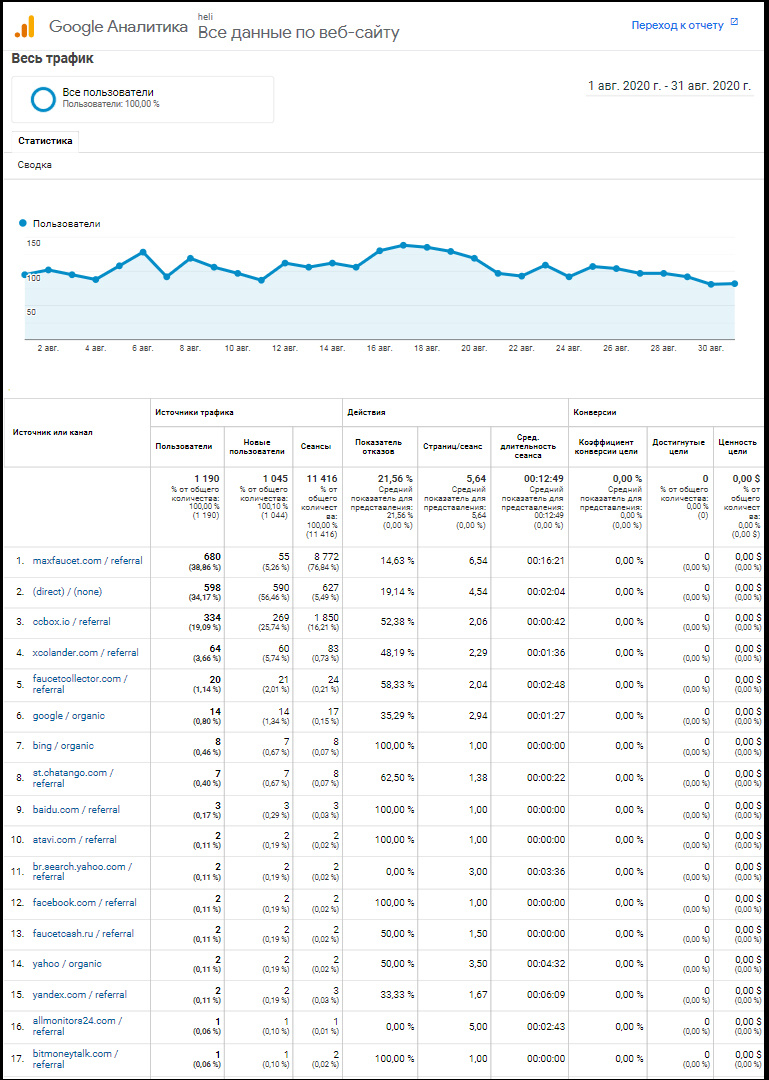Open the st.chatango.com / referral link
Viewport: 769px width, 1080px height.
click(73, 778)
